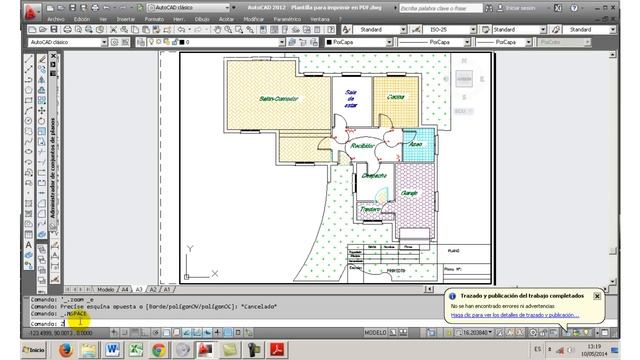
Task: Open the Dibujo menu
Action: pos(202,19)
